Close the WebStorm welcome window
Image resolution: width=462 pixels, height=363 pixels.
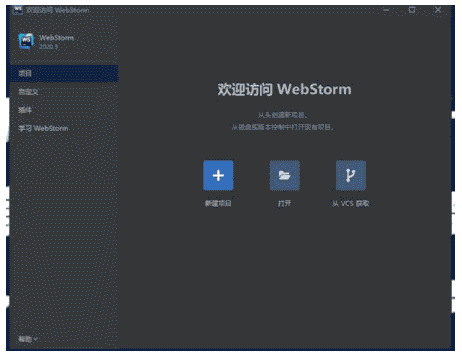point(438,10)
